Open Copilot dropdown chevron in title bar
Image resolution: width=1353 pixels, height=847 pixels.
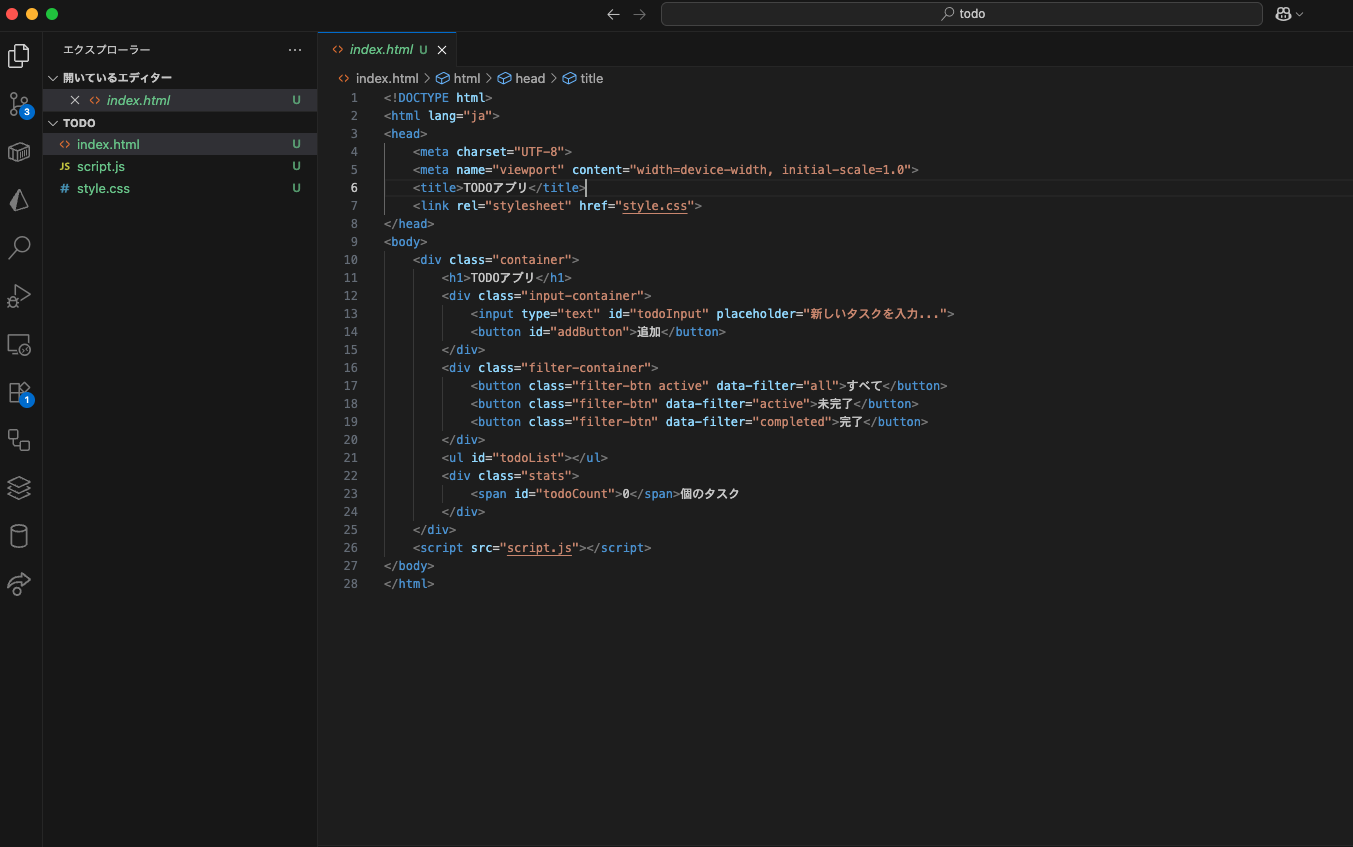(x=1300, y=14)
